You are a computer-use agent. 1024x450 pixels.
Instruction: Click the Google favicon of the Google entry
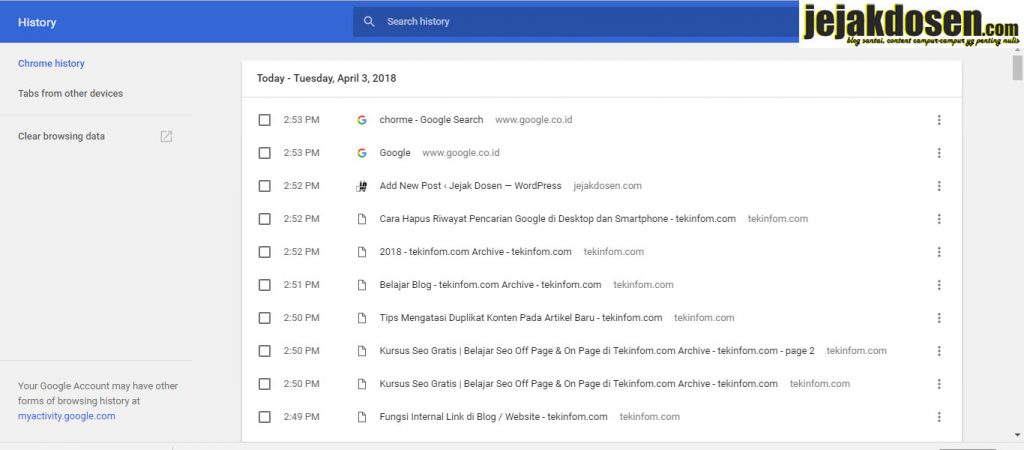362,153
